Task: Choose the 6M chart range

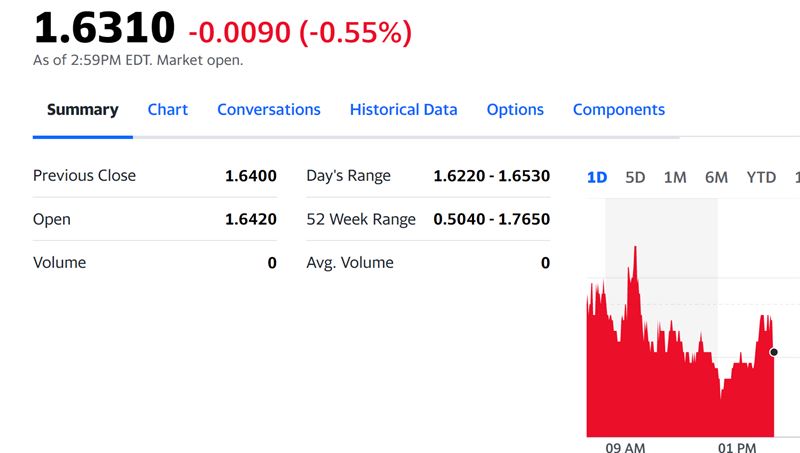Action: [716, 177]
